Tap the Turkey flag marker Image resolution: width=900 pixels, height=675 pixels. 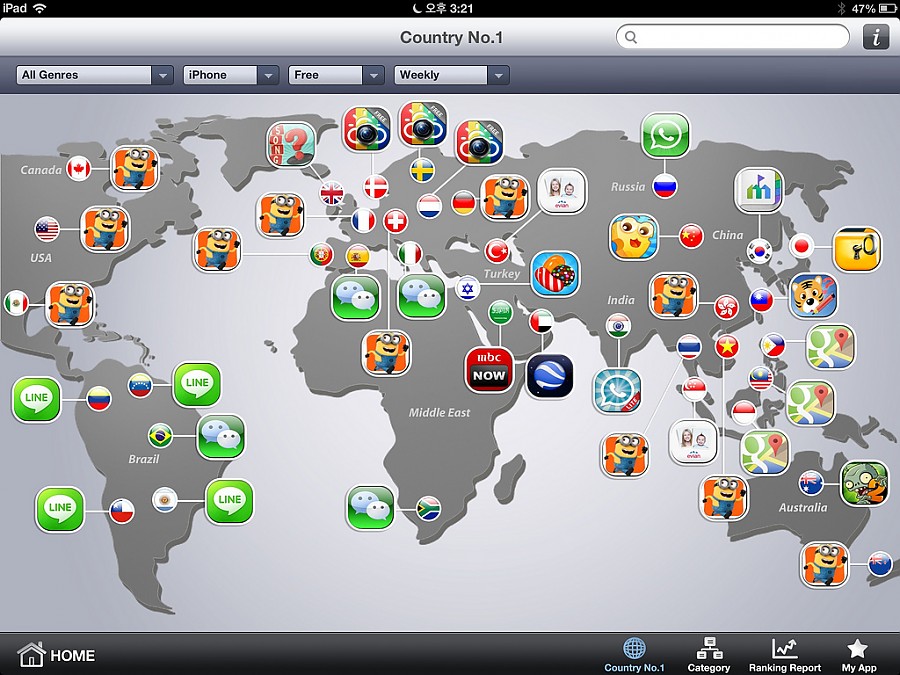pyautogui.click(x=497, y=251)
